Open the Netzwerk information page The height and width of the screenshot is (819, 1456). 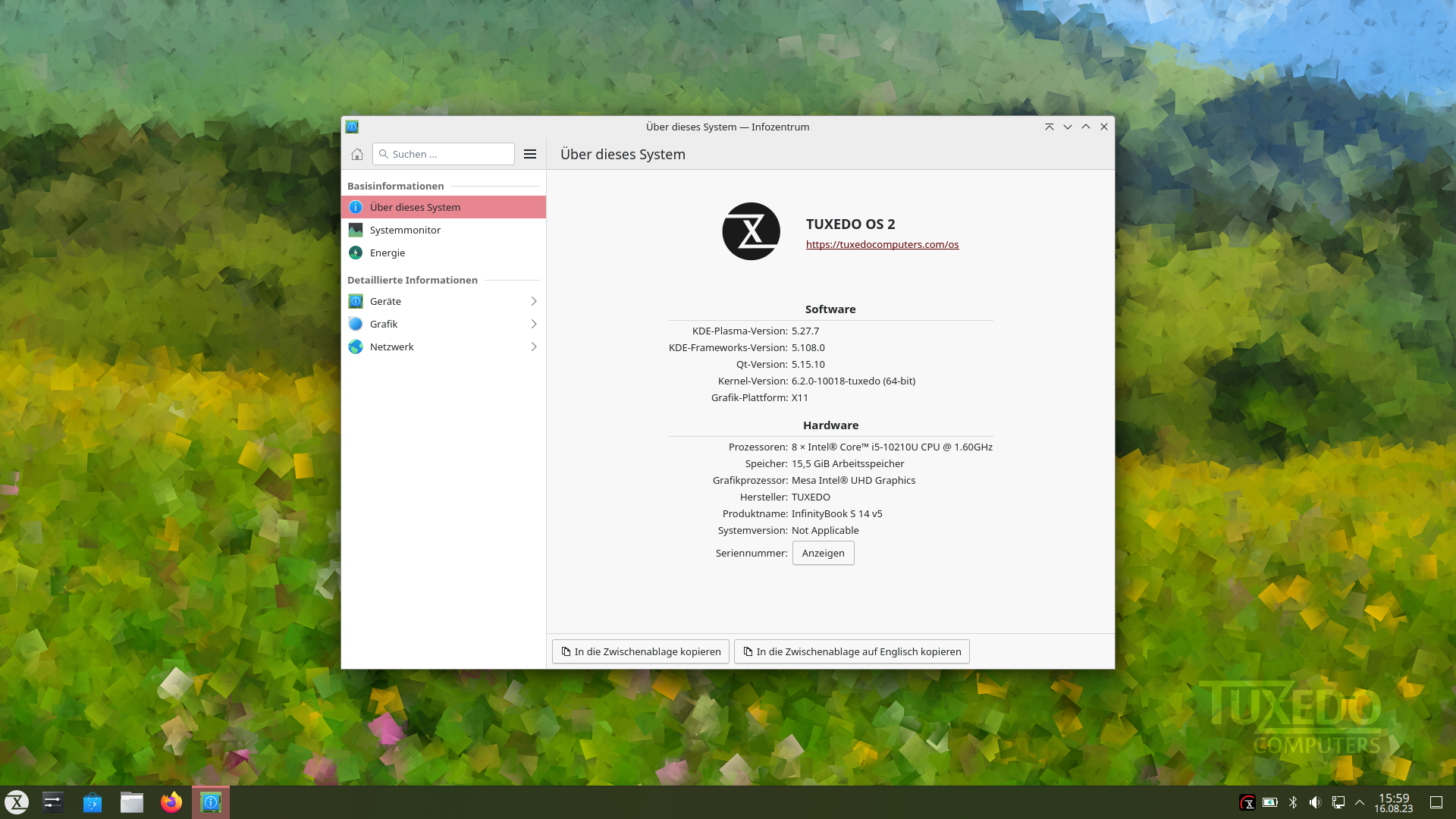391,347
